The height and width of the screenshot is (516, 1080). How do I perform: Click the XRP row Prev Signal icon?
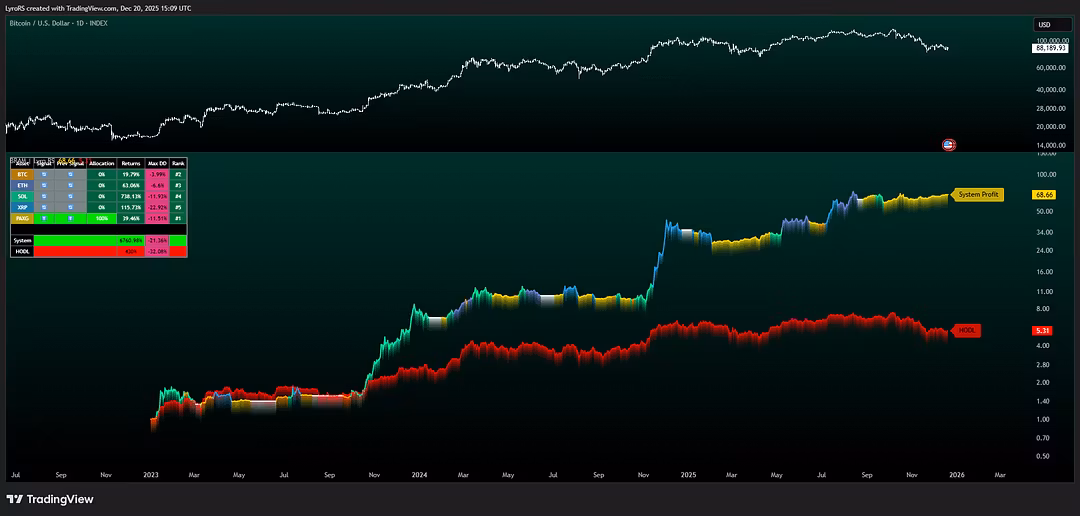click(x=72, y=206)
